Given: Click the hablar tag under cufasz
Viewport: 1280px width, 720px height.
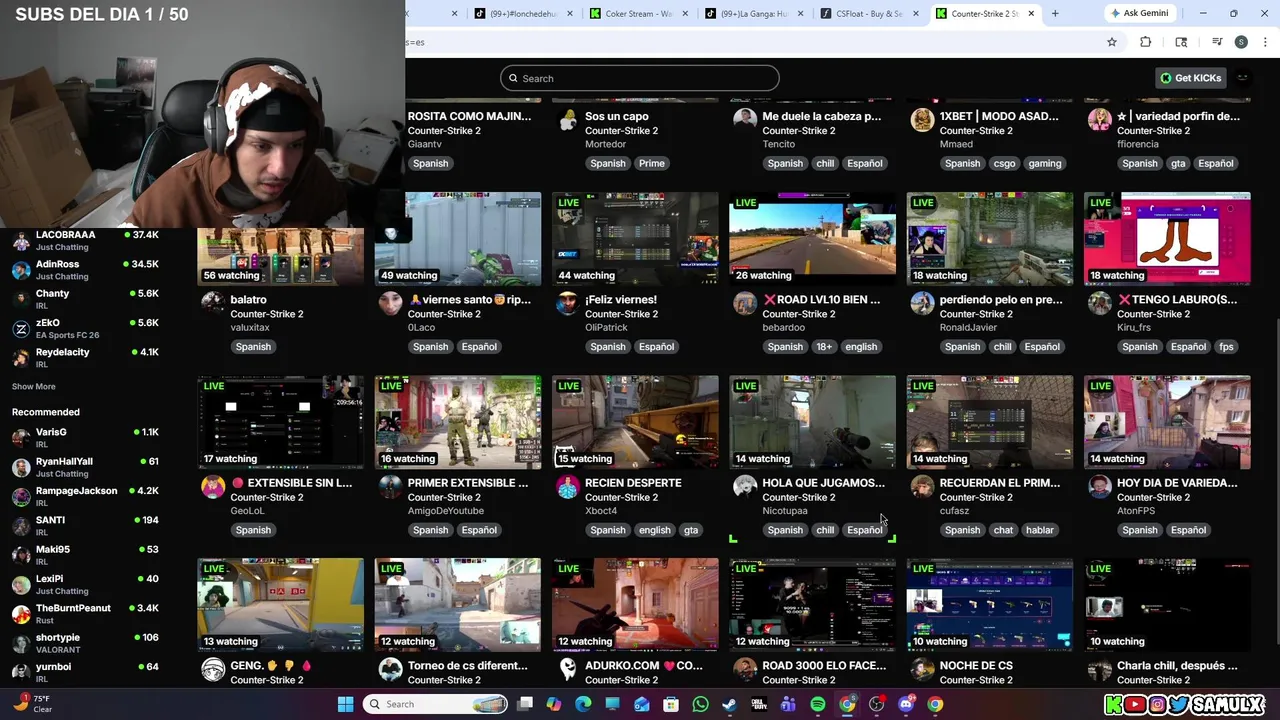Looking at the screenshot, I should 1039,530.
